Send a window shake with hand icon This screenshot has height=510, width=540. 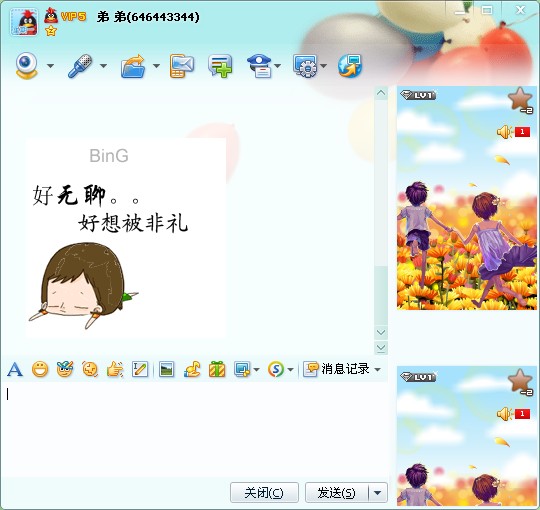(x=115, y=370)
